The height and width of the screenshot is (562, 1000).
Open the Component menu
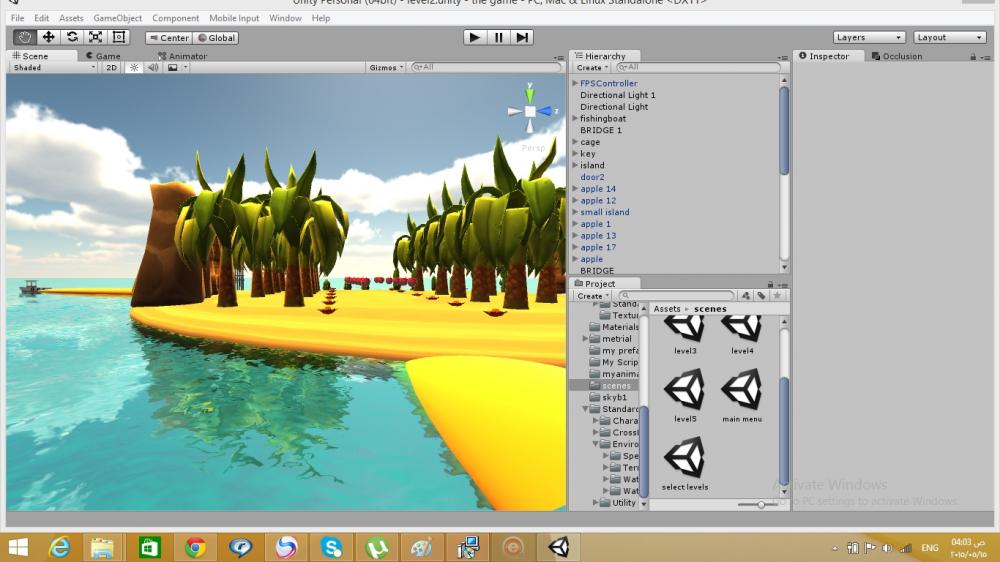[175, 18]
